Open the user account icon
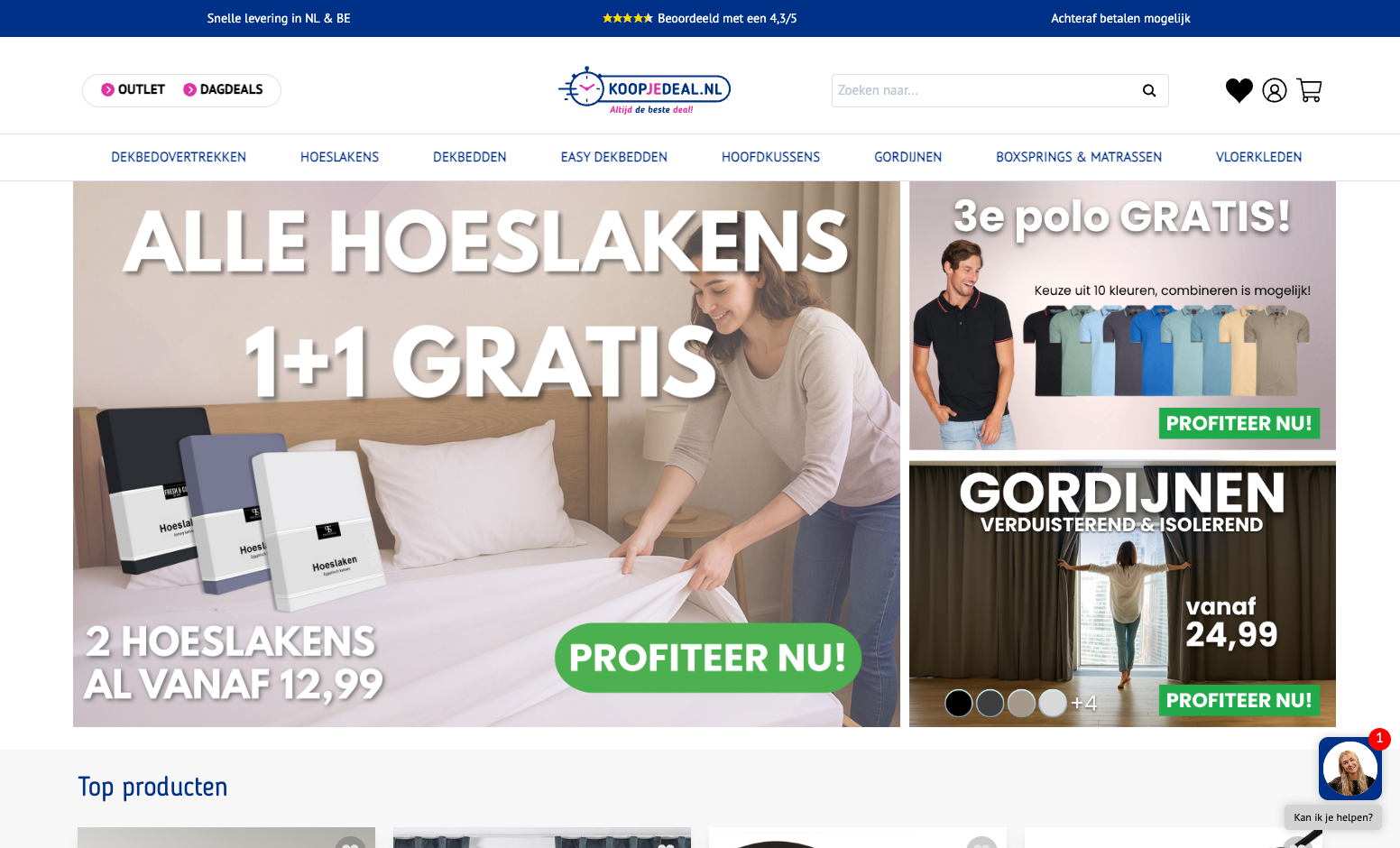The height and width of the screenshot is (848, 1400). 1275,90
